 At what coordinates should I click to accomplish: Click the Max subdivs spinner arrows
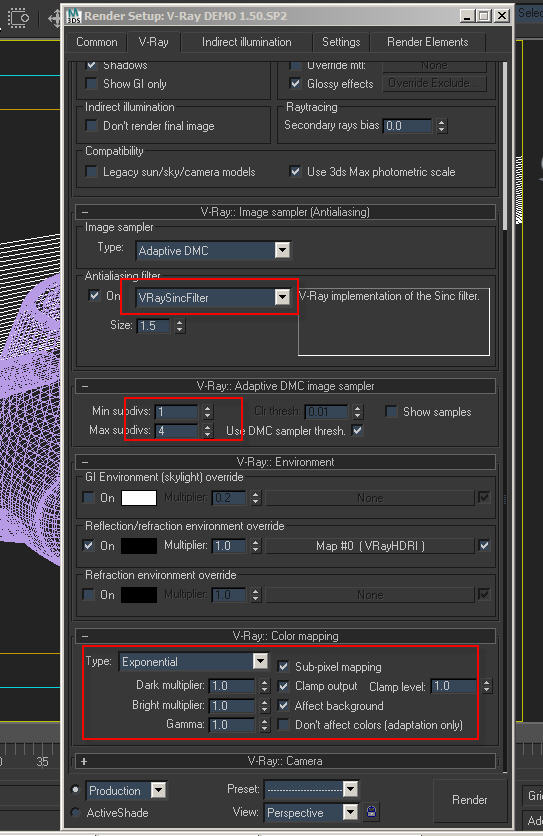pos(207,431)
